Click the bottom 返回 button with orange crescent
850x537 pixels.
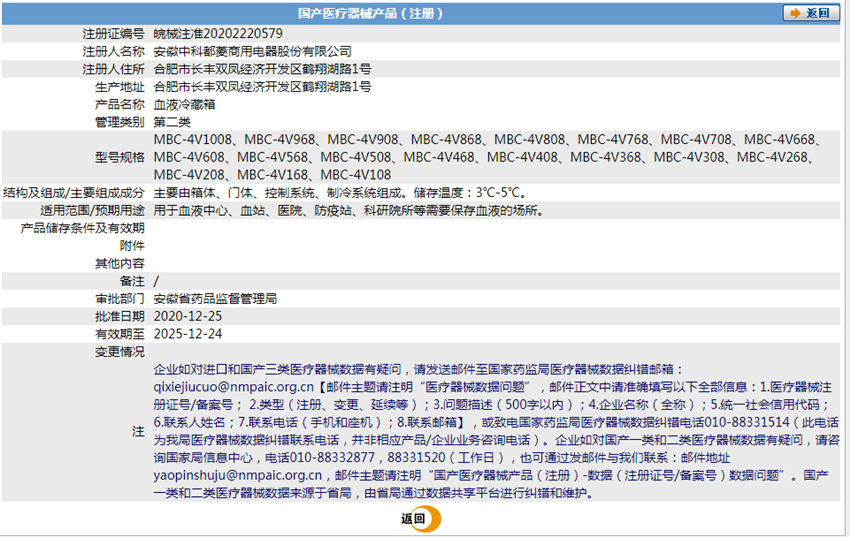pos(421,519)
